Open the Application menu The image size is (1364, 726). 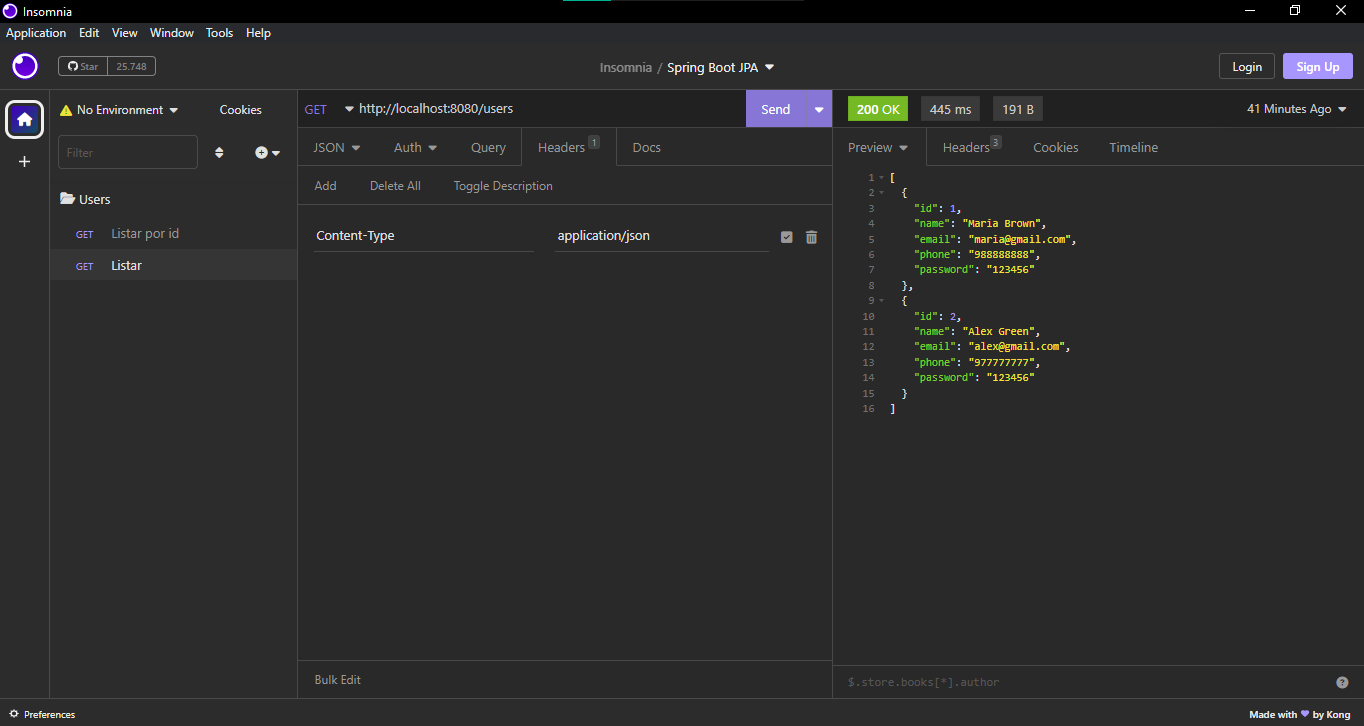coord(36,33)
